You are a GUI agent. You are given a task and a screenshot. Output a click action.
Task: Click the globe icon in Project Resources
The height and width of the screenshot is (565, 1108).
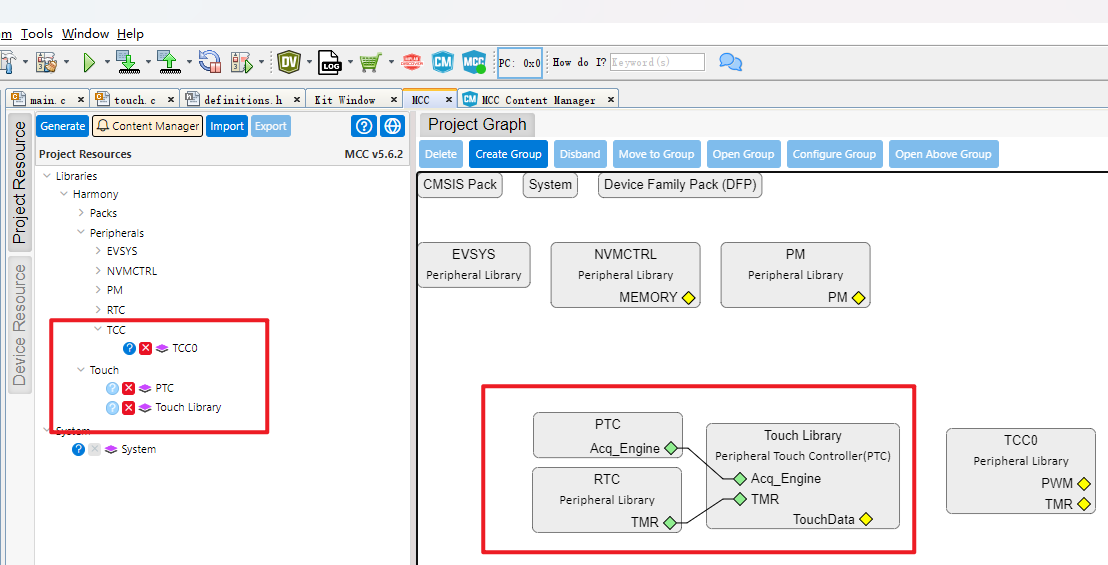[392, 126]
